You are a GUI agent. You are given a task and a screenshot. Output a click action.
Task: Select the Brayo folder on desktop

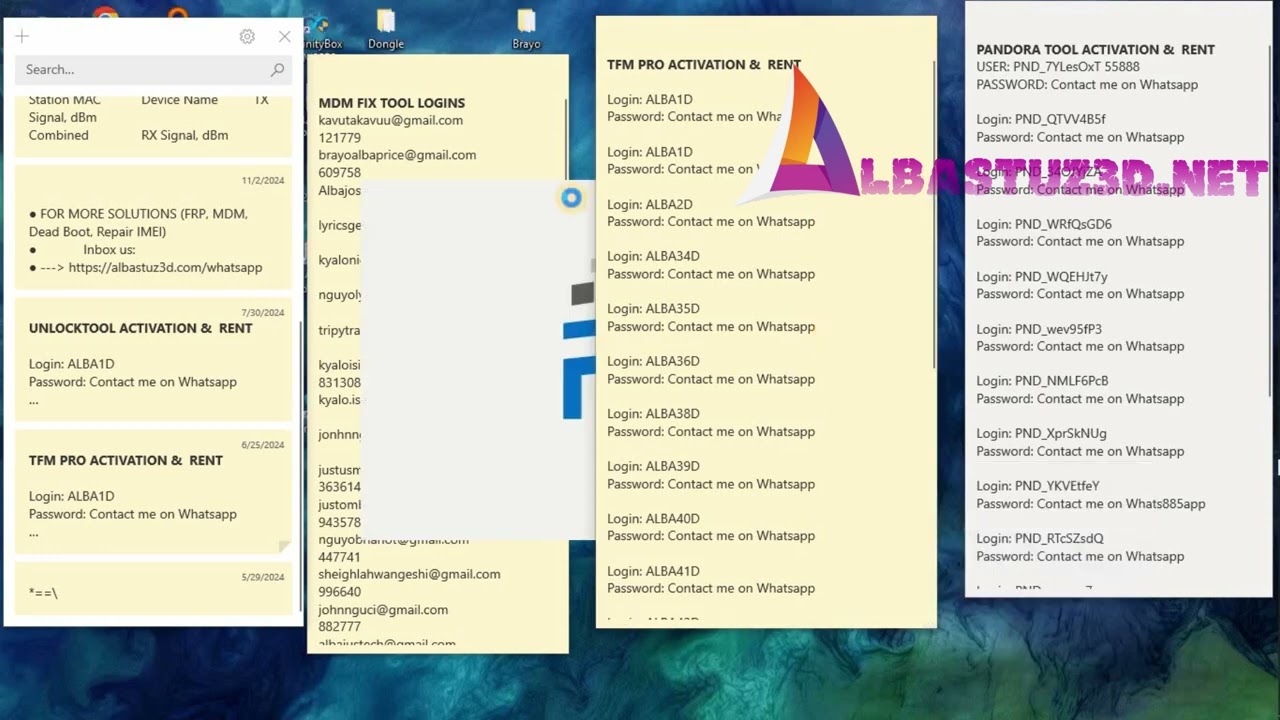pos(526,30)
